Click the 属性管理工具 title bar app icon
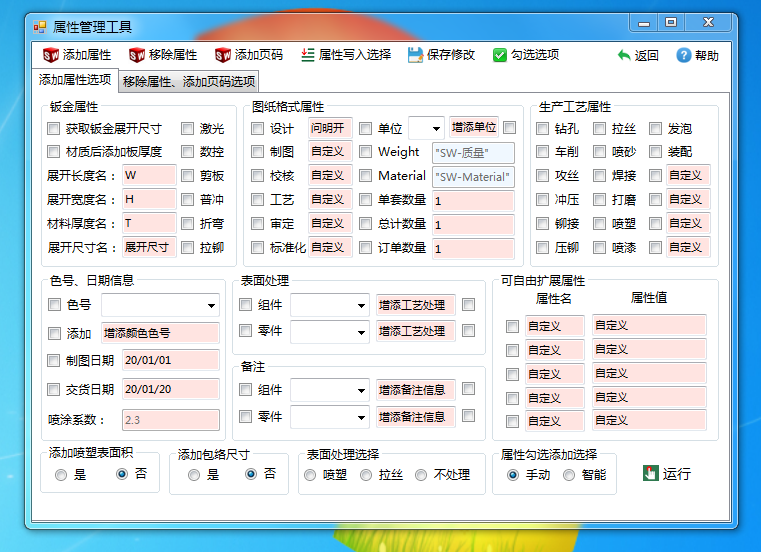This screenshot has height=552, width=761. pos(40,27)
